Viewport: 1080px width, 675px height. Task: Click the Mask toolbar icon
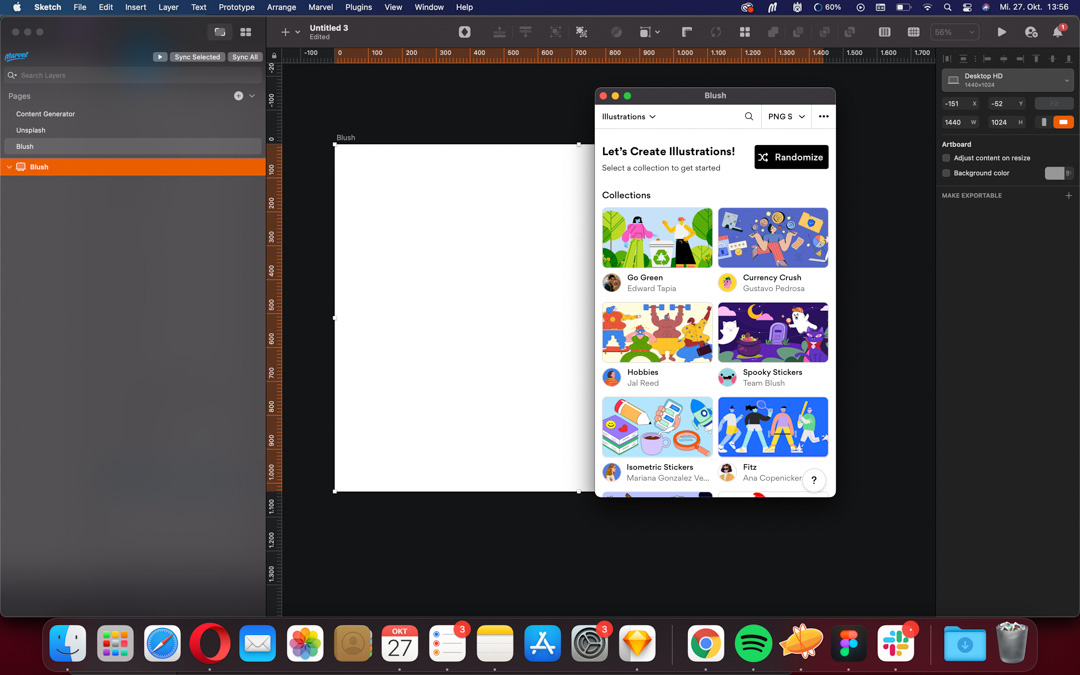(x=616, y=32)
